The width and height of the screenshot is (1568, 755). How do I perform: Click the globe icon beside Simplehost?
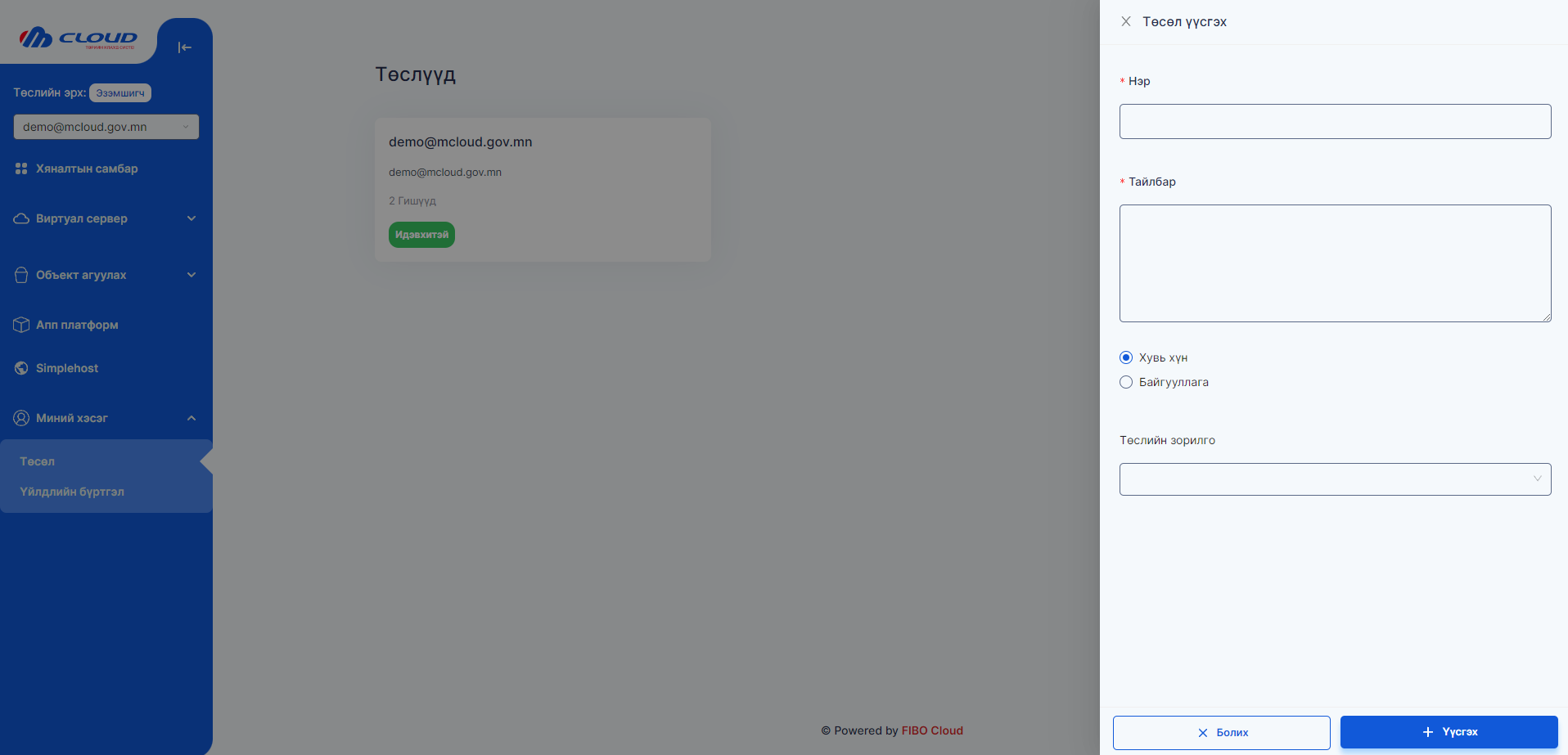click(21, 368)
